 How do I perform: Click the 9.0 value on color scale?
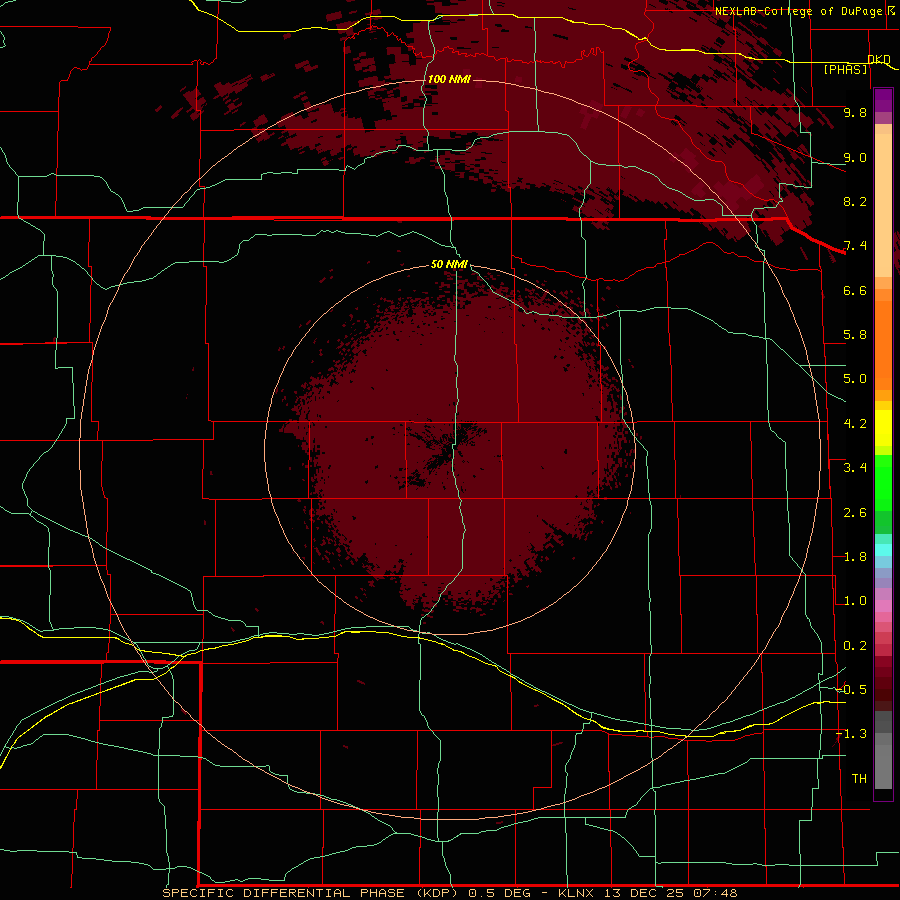tap(855, 157)
